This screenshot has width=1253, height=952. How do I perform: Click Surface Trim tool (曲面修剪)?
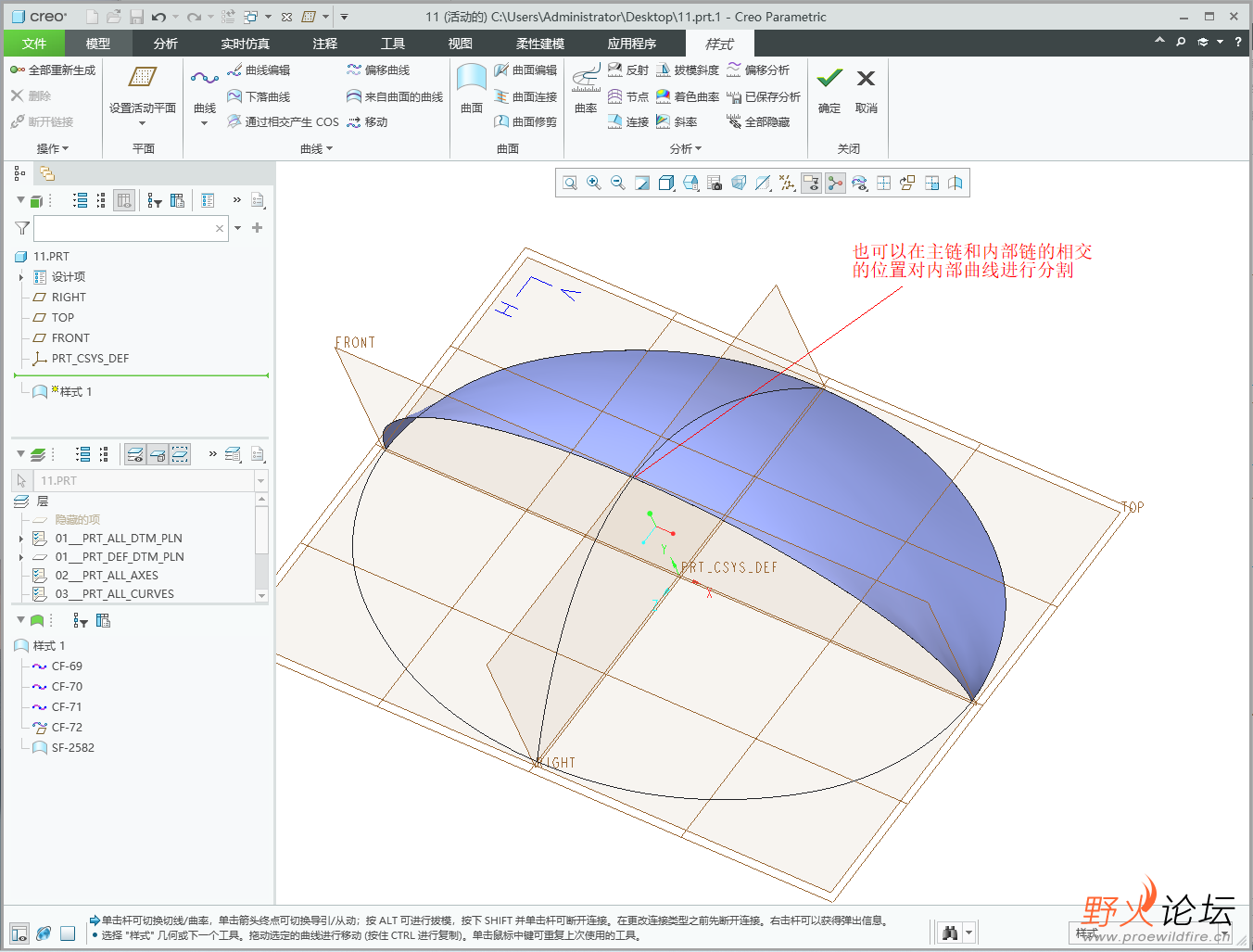pyautogui.click(x=525, y=121)
